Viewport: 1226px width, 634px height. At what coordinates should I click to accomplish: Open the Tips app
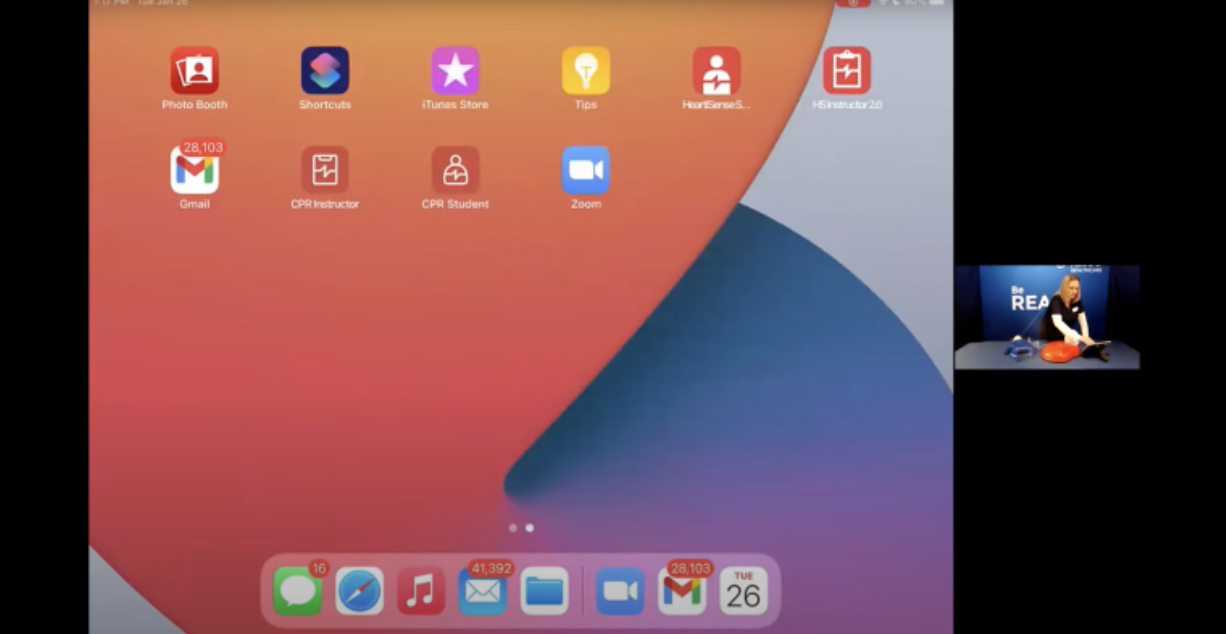pos(586,71)
